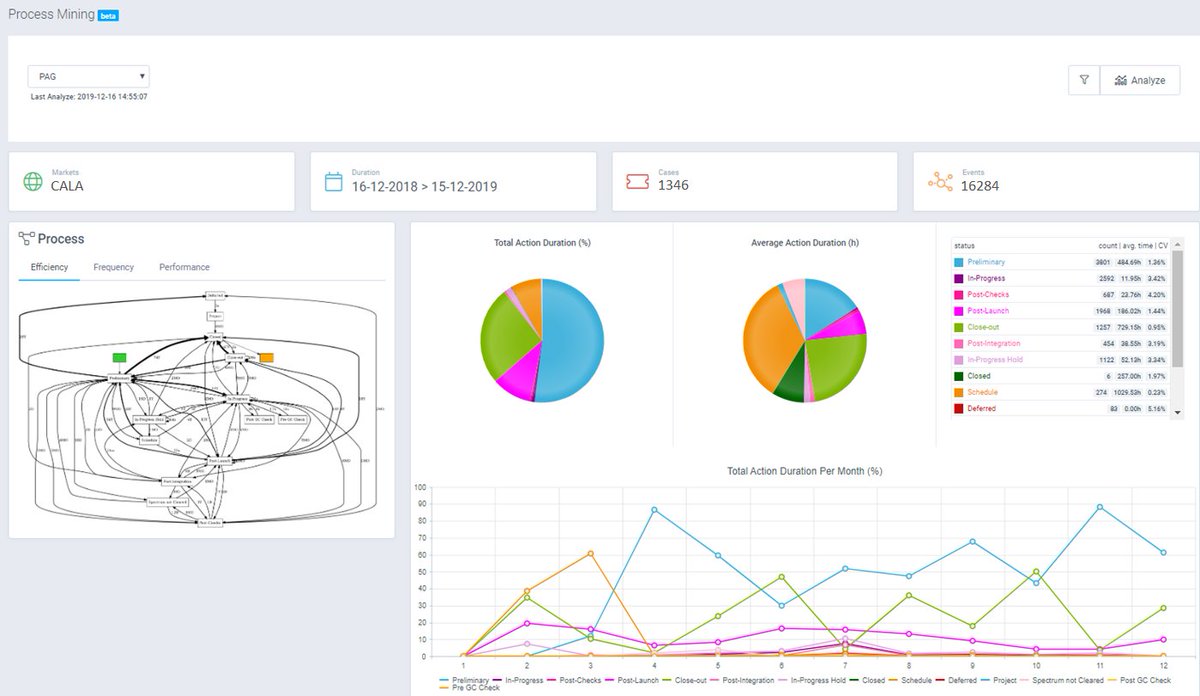Toggle Deferred series in line chart legend

click(x=954, y=680)
